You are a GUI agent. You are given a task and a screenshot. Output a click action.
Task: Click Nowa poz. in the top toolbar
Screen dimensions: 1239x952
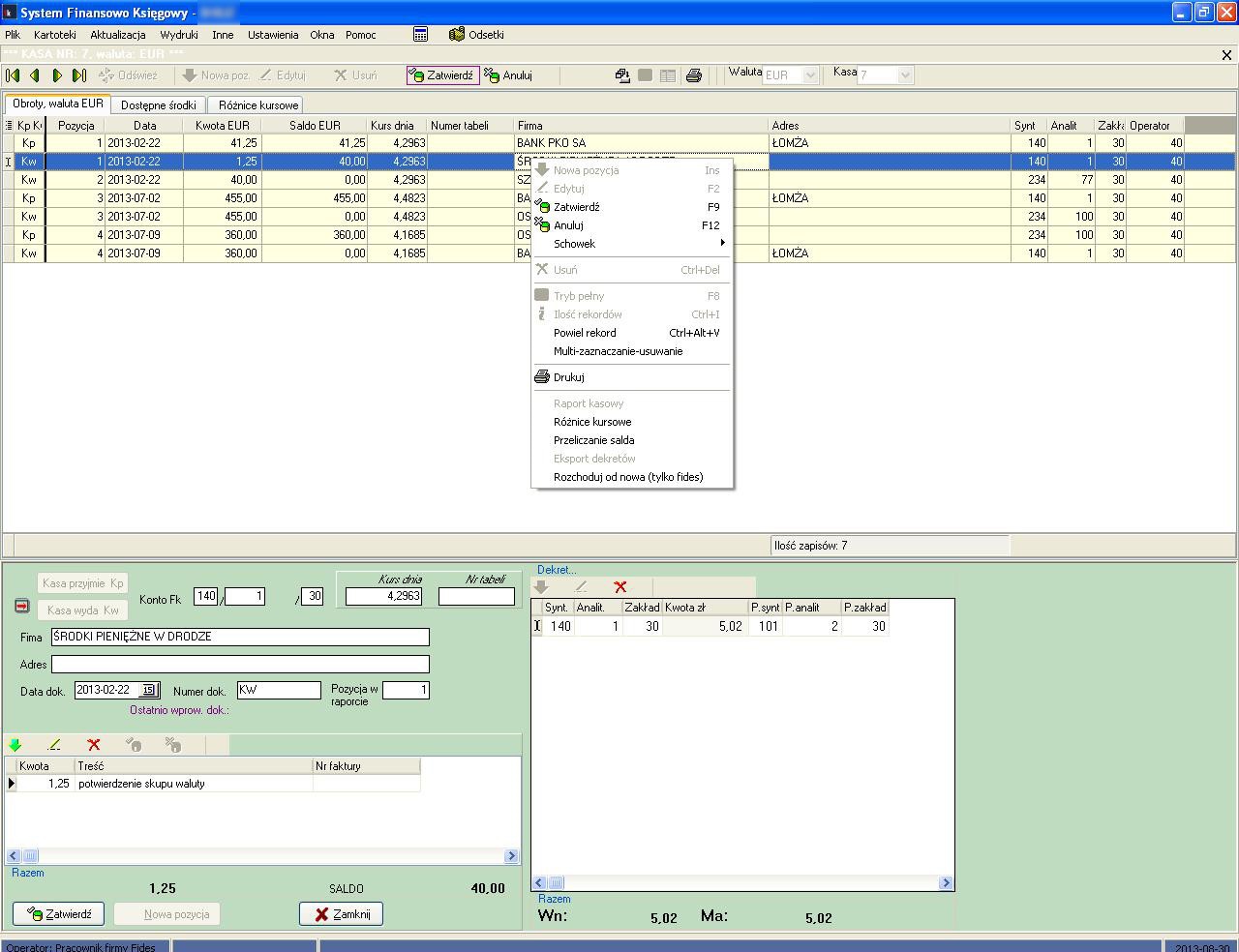pyautogui.click(x=216, y=75)
